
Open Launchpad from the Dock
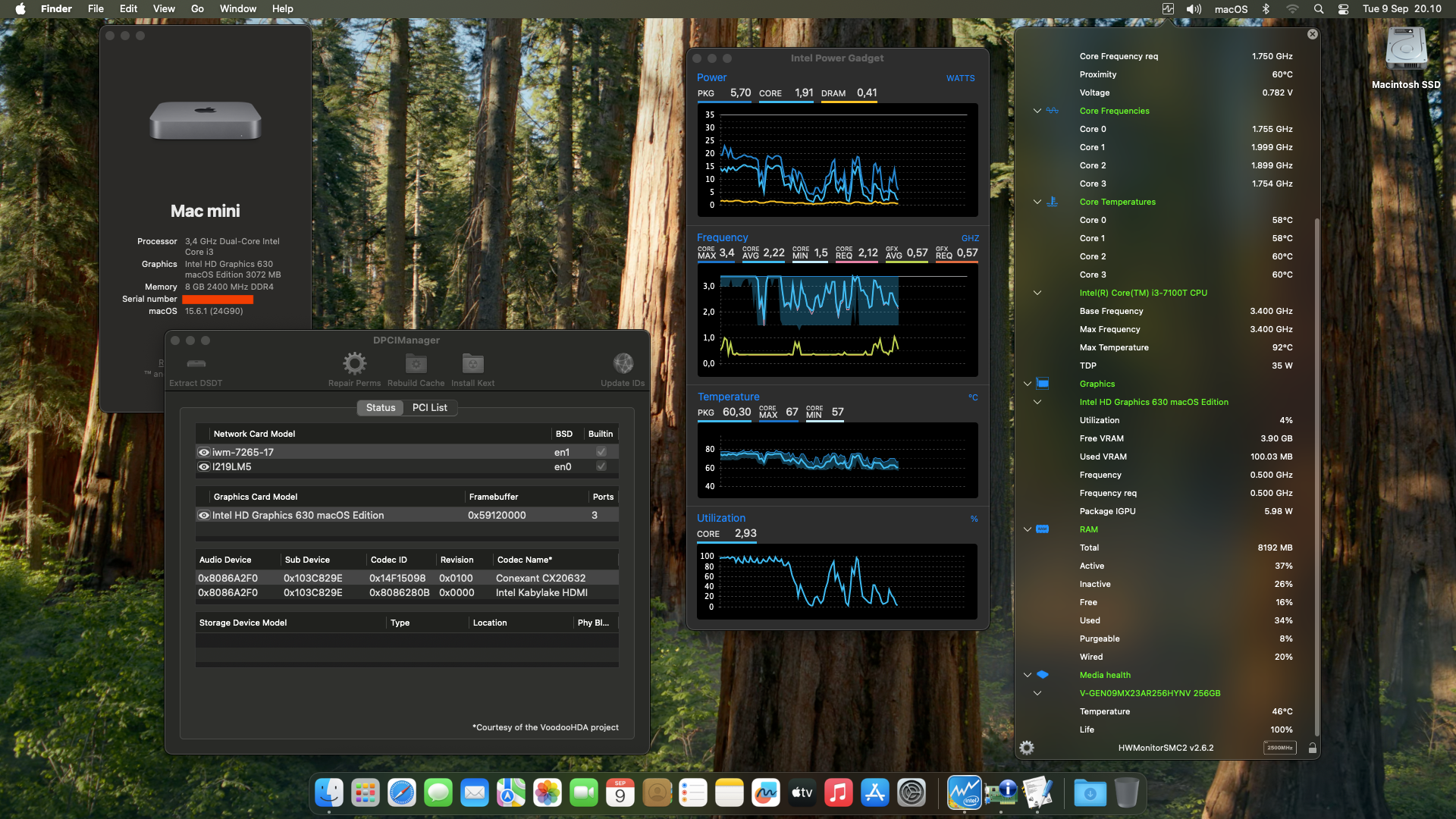click(366, 793)
